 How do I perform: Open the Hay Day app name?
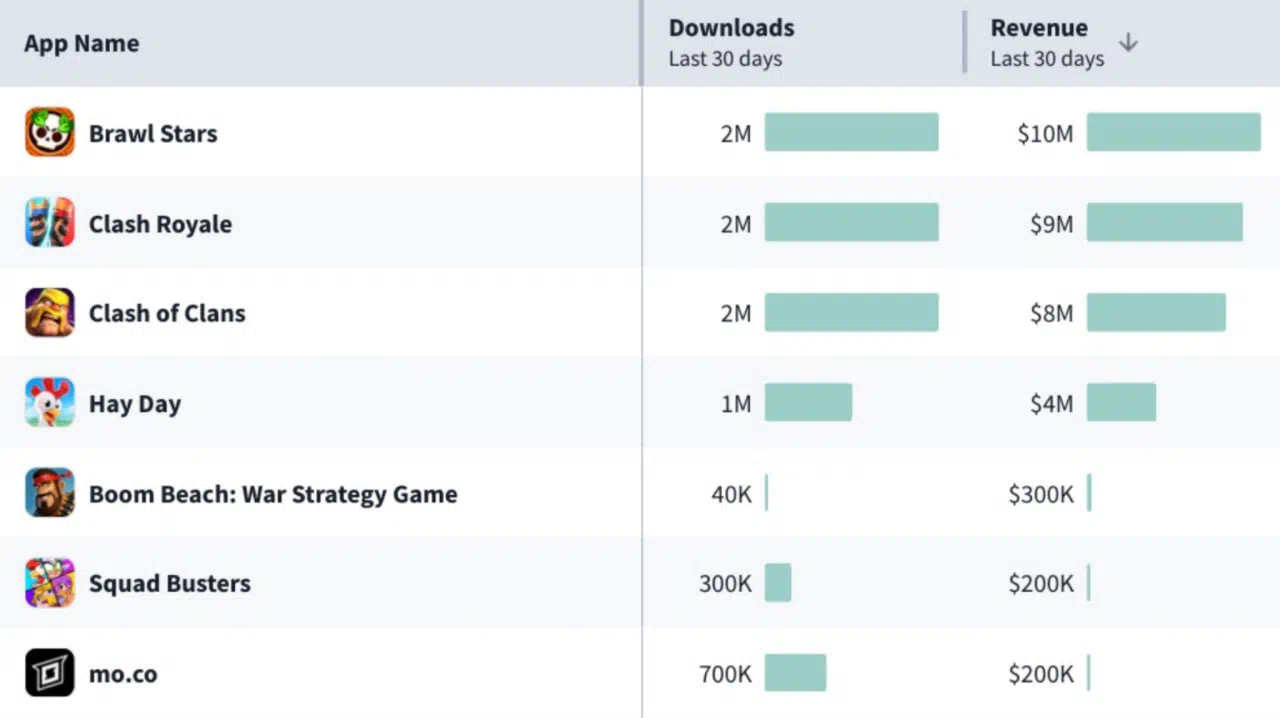point(135,404)
